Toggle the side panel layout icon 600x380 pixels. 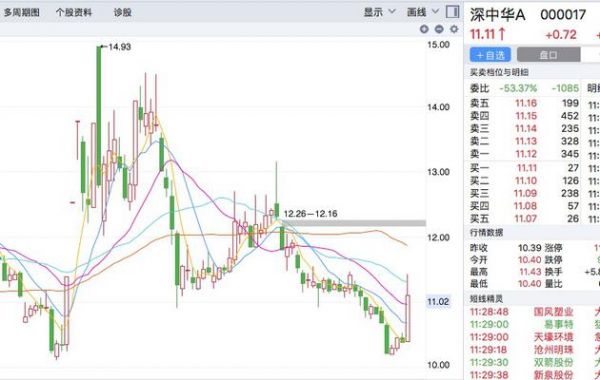[x=453, y=12]
